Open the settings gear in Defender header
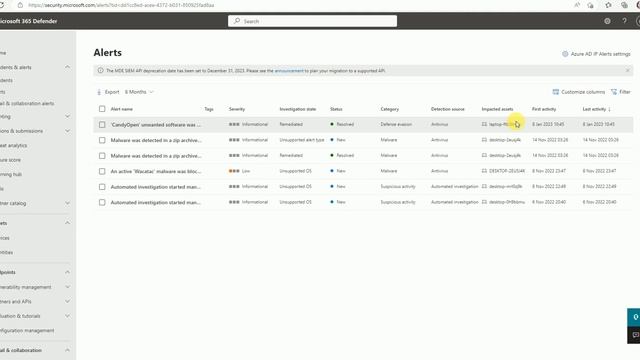Screen dimensions: 640x360 coord(607,21)
